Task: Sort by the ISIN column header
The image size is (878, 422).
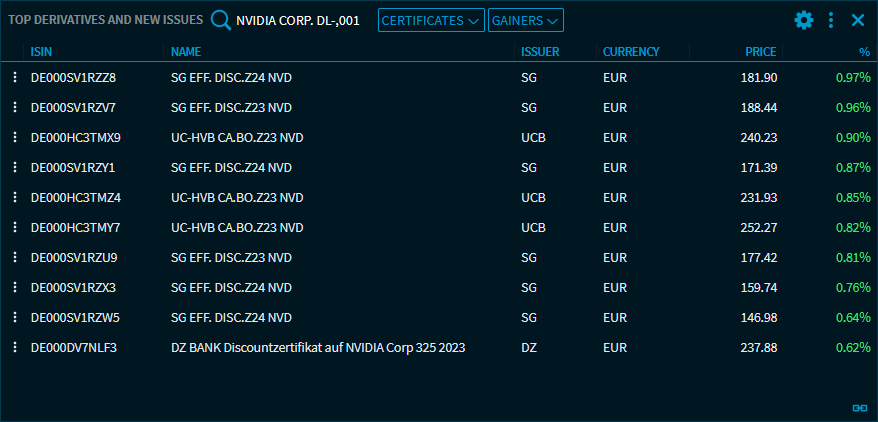Action: pos(41,51)
